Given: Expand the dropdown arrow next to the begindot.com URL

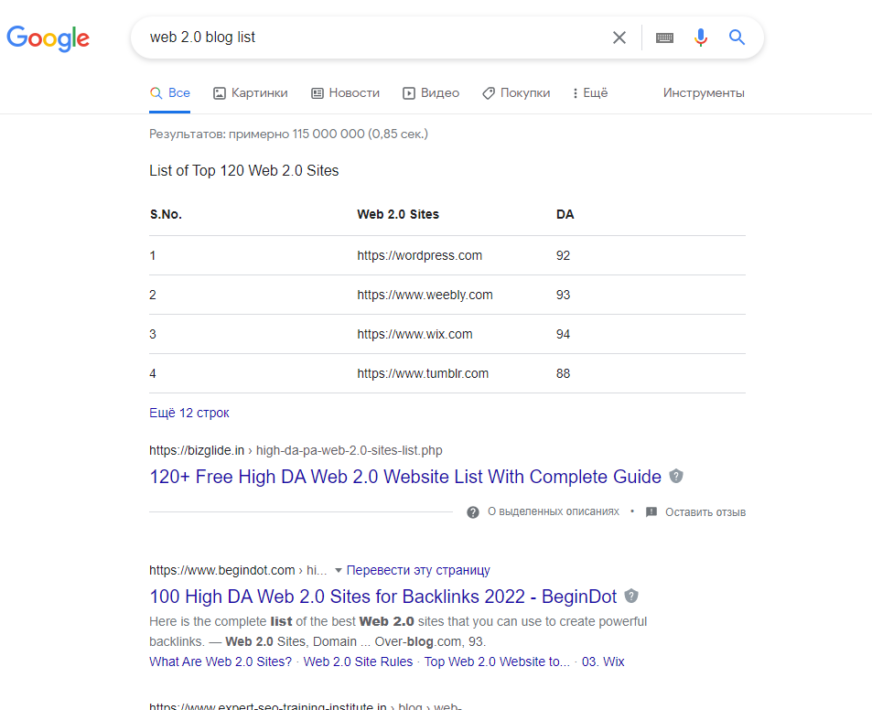Looking at the screenshot, I should (338, 570).
